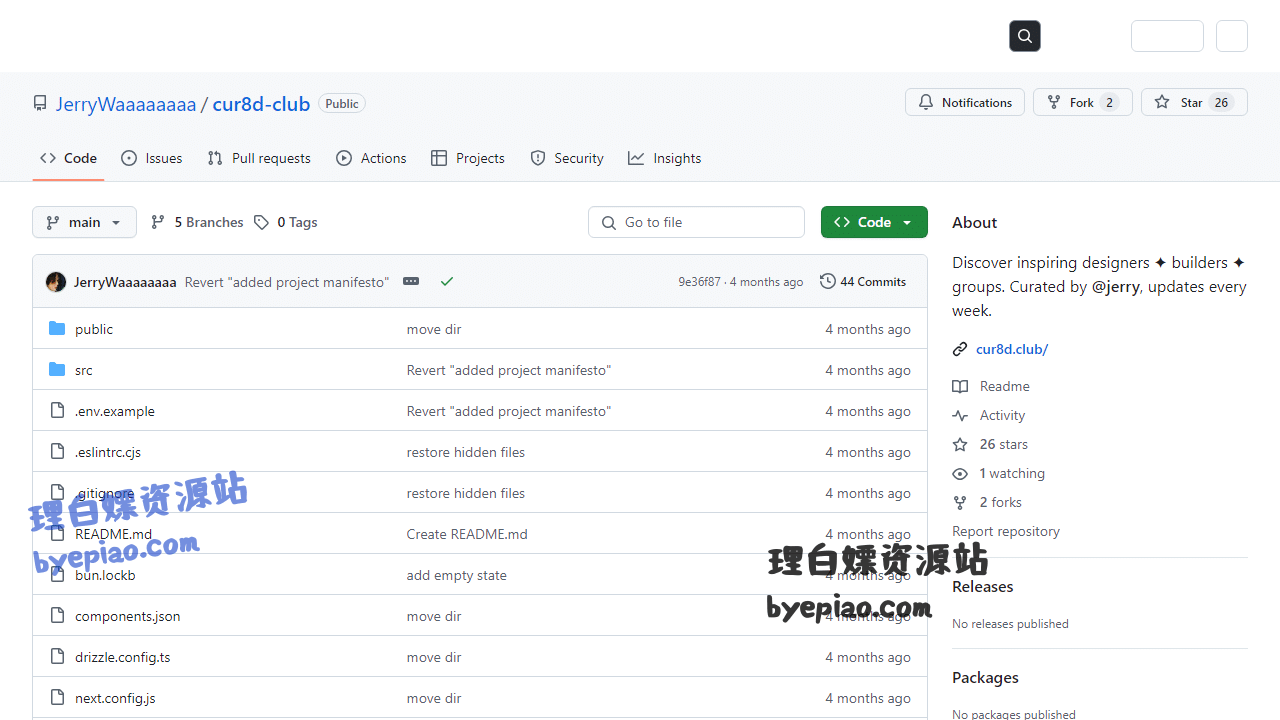The height and width of the screenshot is (720, 1280).
Task: Open the Releases heading link
Action: (x=983, y=587)
